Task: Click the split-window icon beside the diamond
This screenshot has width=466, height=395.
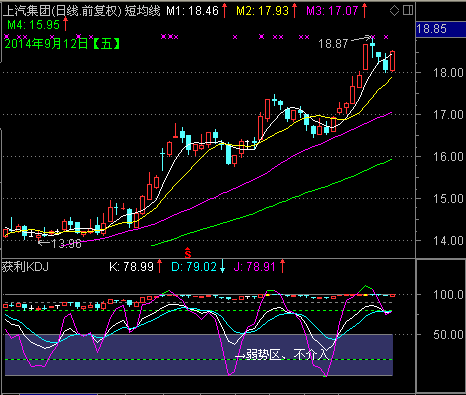Action: (x=408, y=10)
